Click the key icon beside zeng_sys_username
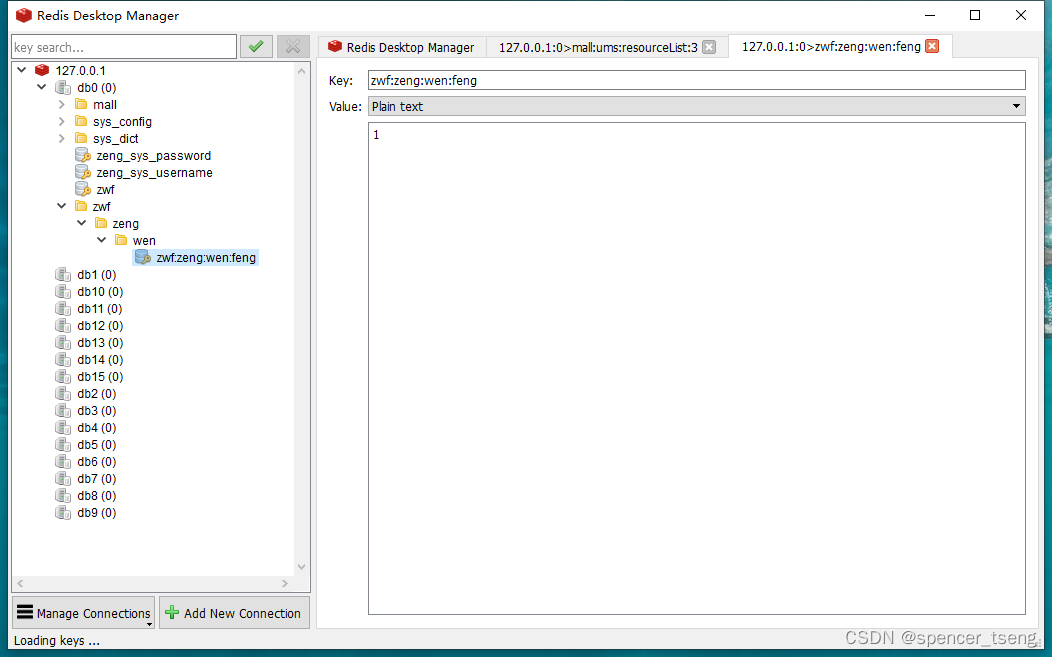Image resolution: width=1052 pixels, height=657 pixels. click(x=83, y=172)
